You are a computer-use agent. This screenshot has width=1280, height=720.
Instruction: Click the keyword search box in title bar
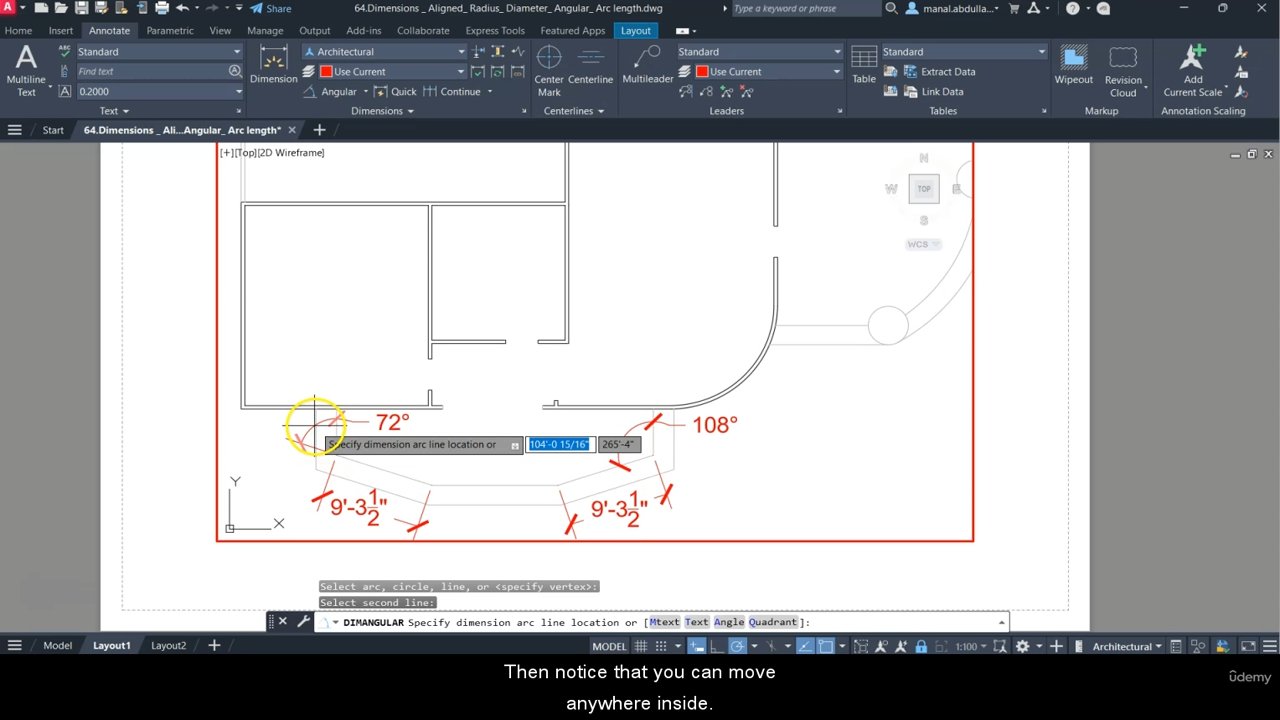[805, 8]
